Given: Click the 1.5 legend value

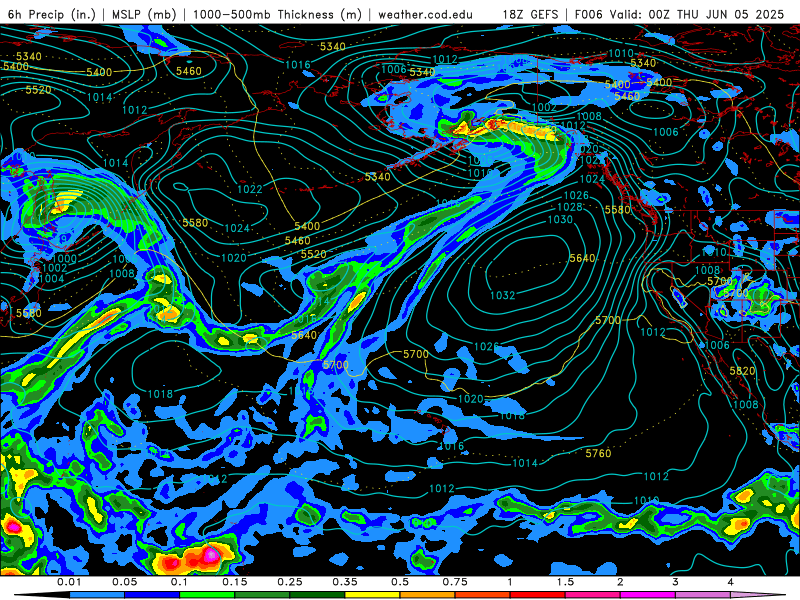Looking at the screenshot, I should [565, 582].
